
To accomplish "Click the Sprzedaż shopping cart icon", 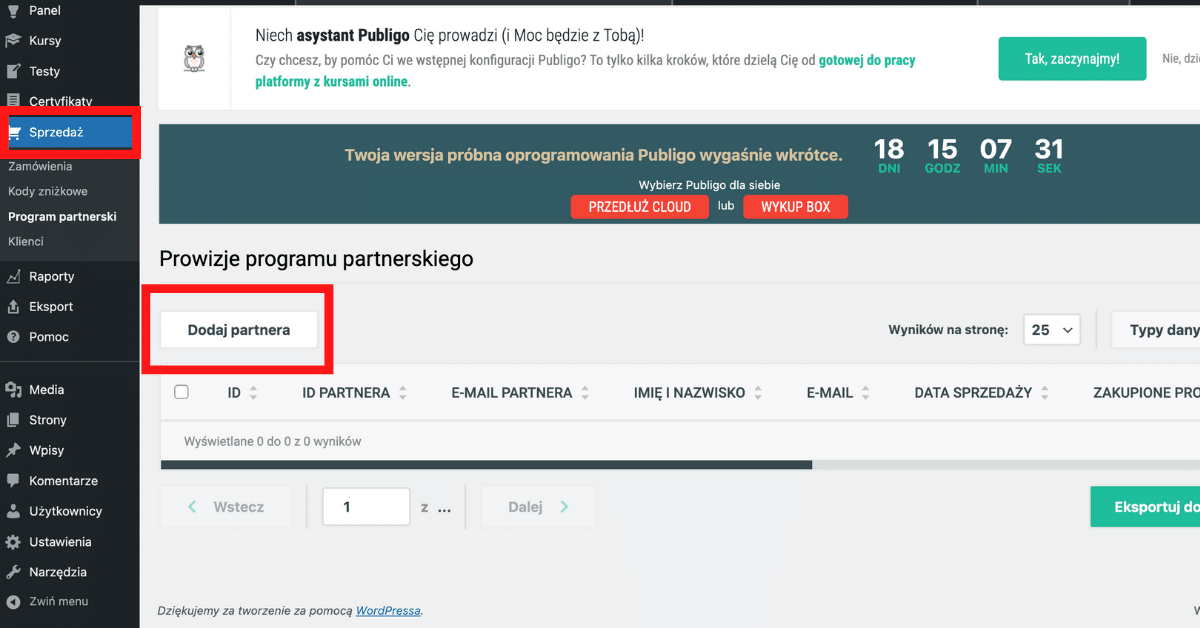I will 14,132.
